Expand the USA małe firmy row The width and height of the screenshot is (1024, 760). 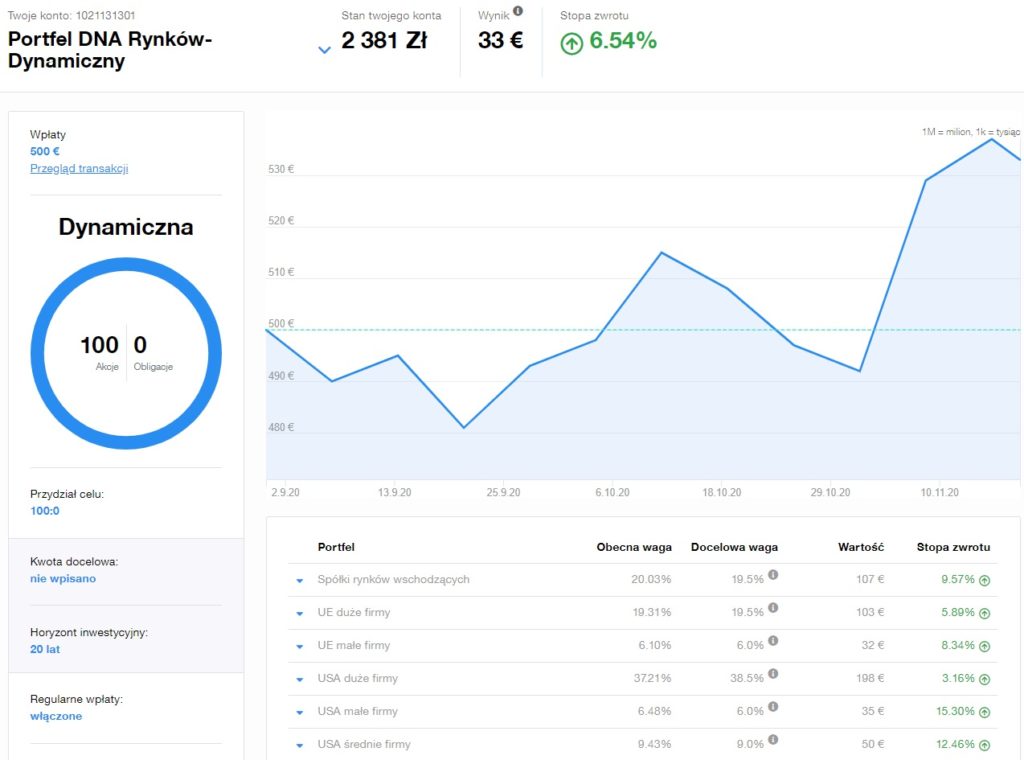(x=298, y=712)
